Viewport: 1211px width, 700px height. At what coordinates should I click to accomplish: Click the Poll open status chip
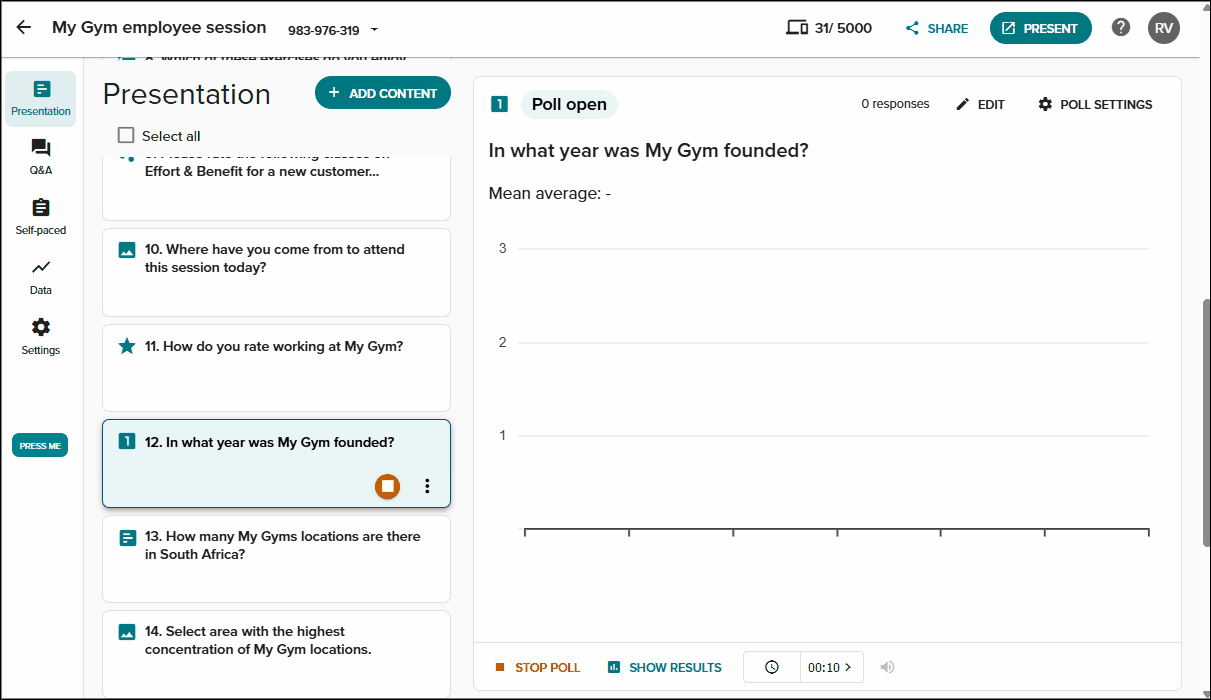click(569, 104)
